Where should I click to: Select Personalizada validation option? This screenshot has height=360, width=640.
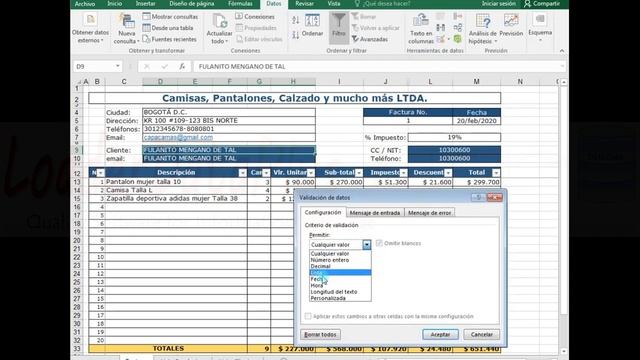[340, 298]
